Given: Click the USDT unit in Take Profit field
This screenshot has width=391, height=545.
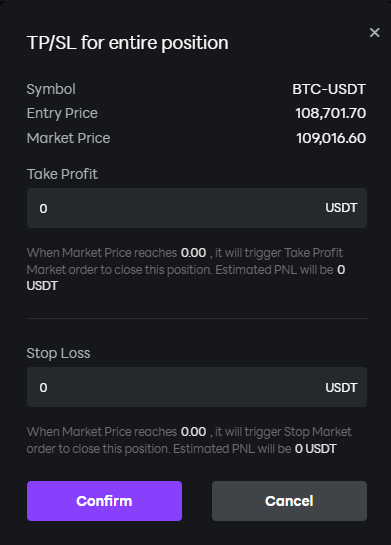Looking at the screenshot, I should tap(341, 208).
